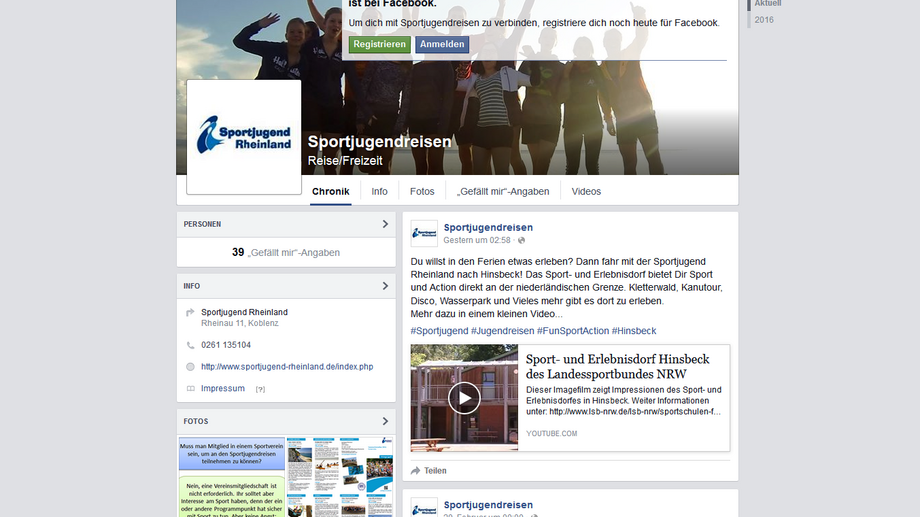
Task: Jump to 2016 in the timeline
Action: [764, 20]
